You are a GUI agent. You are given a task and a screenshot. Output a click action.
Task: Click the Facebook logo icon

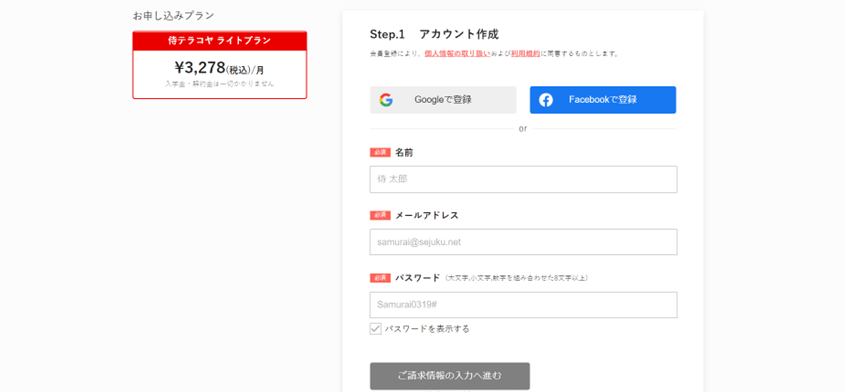(x=545, y=100)
